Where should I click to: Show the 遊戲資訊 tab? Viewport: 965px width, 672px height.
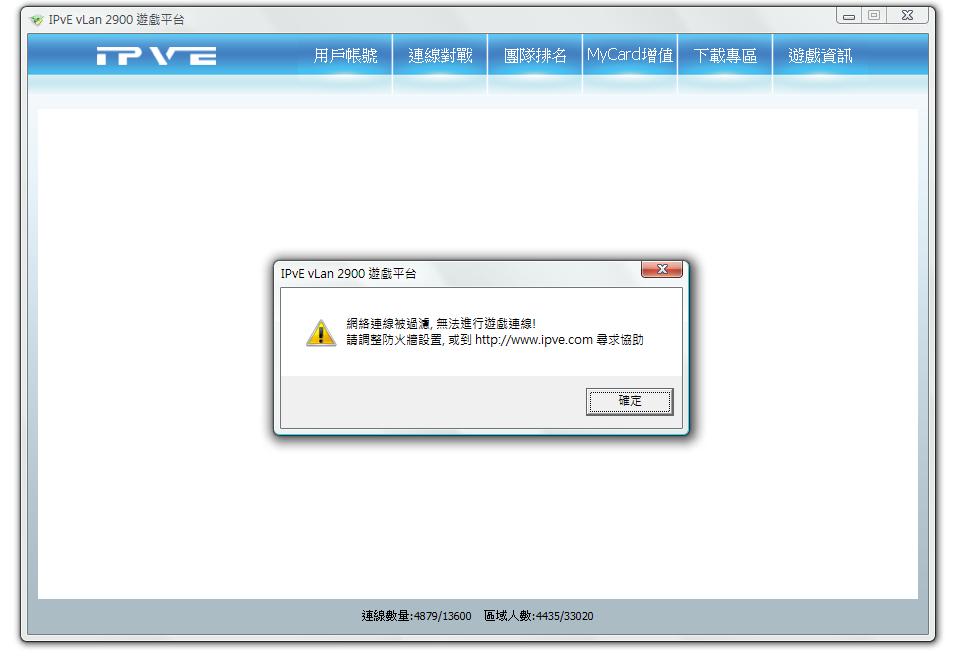click(820, 56)
